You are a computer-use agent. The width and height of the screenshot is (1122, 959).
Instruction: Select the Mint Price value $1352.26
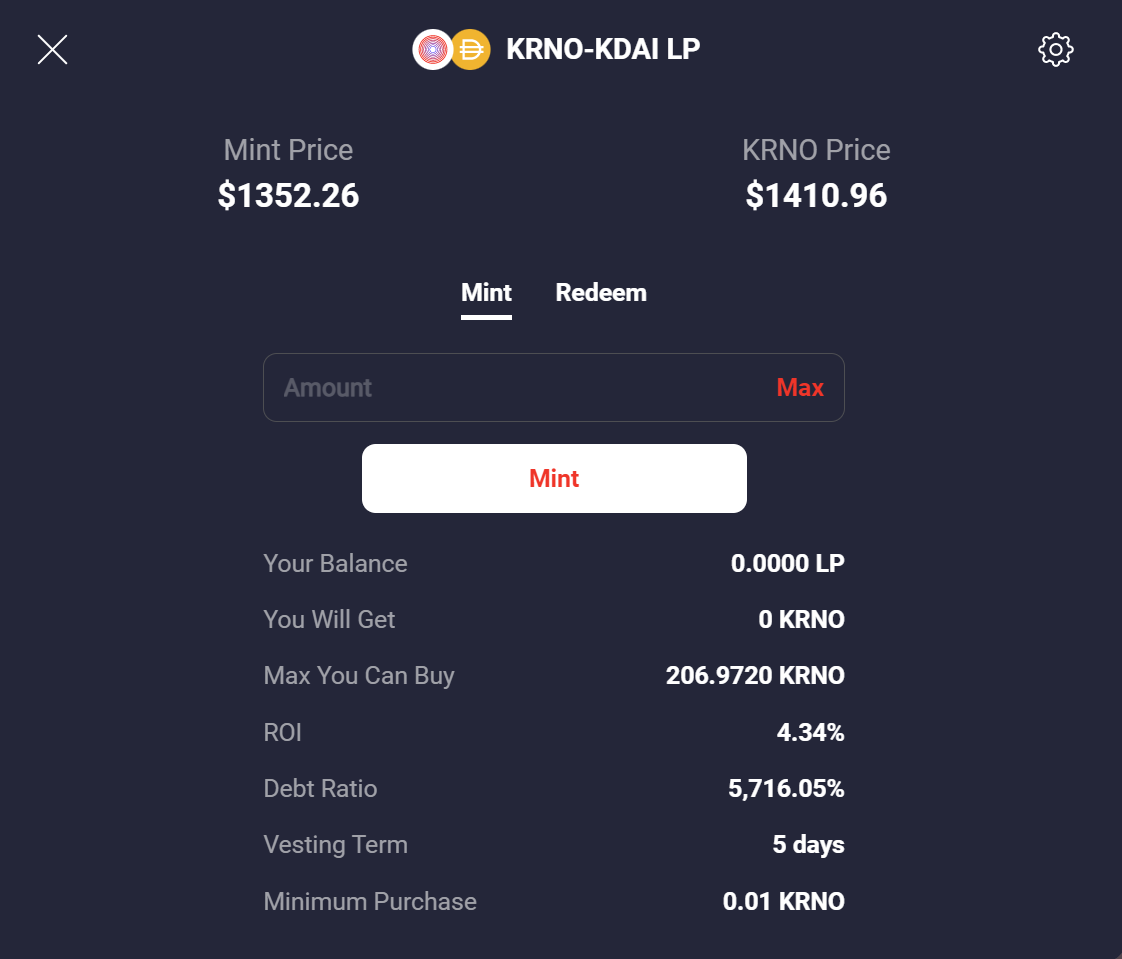tap(288, 195)
